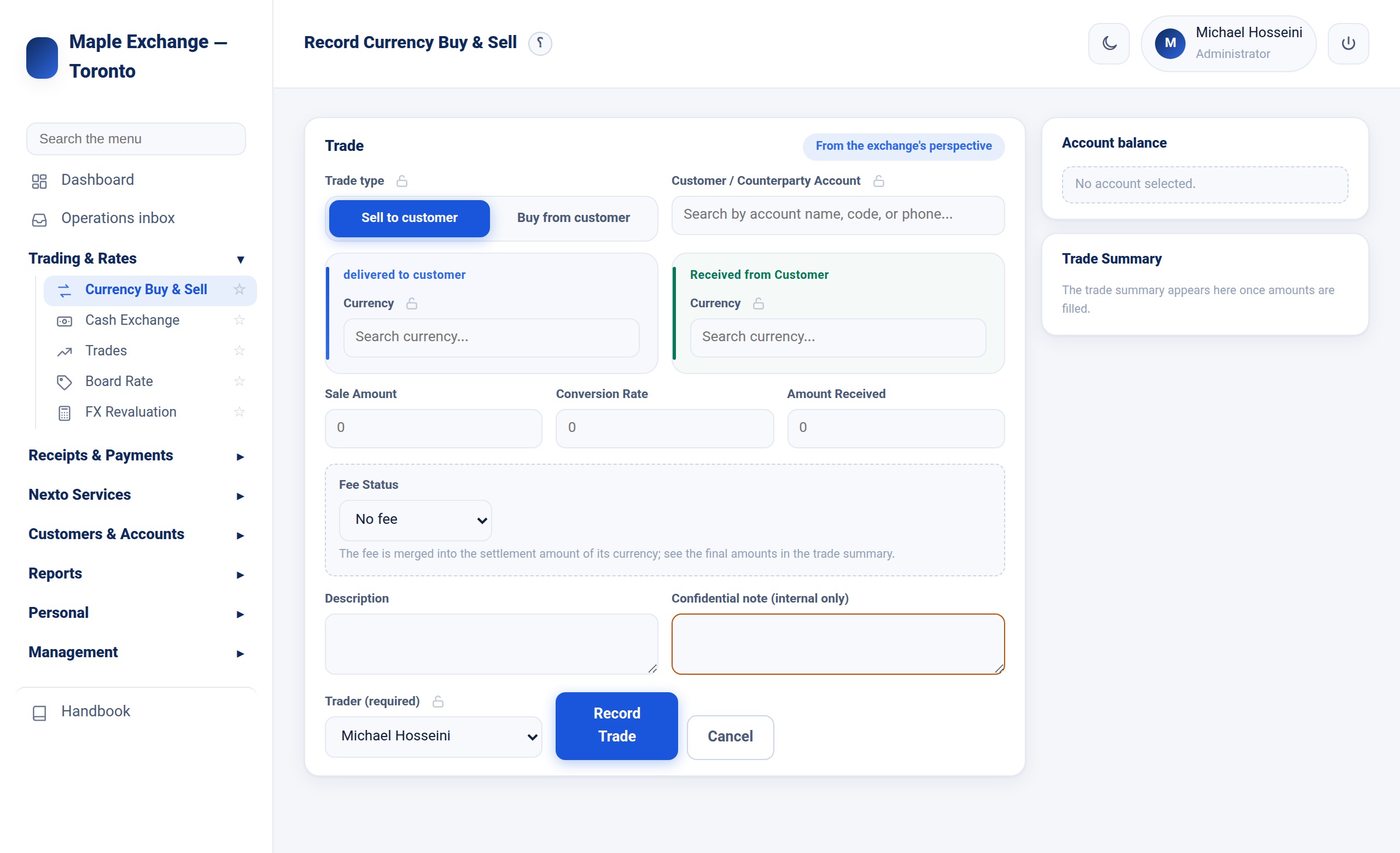Viewport: 1400px width, 853px height.
Task: Toggle dark mode moon icon
Action: coord(1109,43)
